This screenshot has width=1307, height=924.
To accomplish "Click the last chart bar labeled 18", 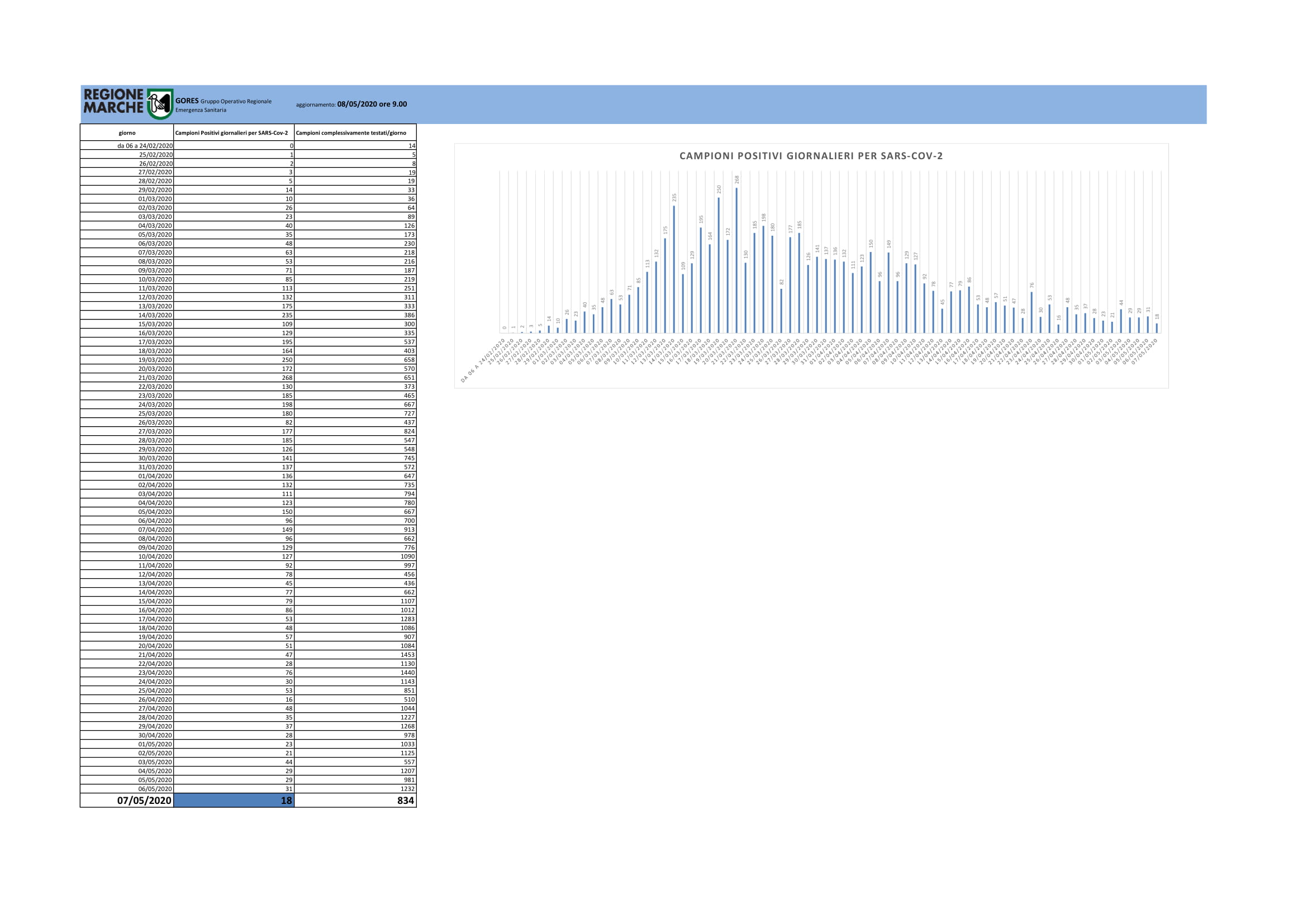I will click(1157, 328).
